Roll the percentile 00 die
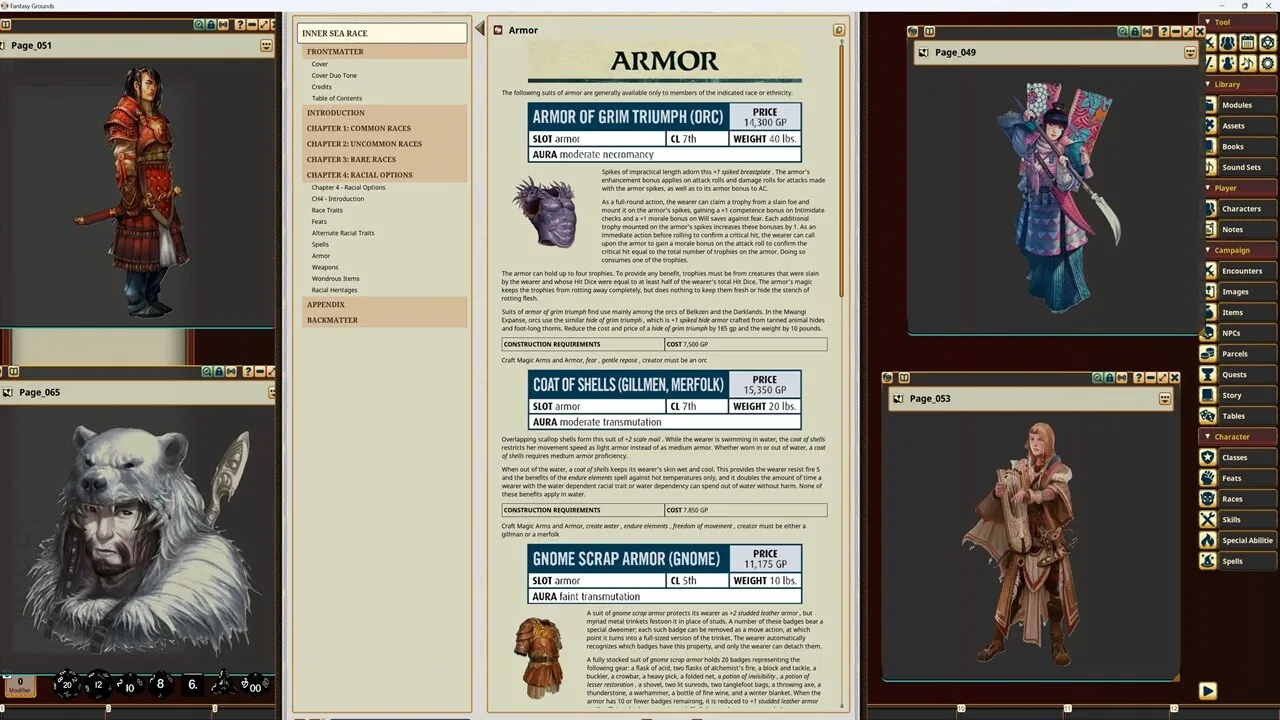The height and width of the screenshot is (720, 1280). 255,685
